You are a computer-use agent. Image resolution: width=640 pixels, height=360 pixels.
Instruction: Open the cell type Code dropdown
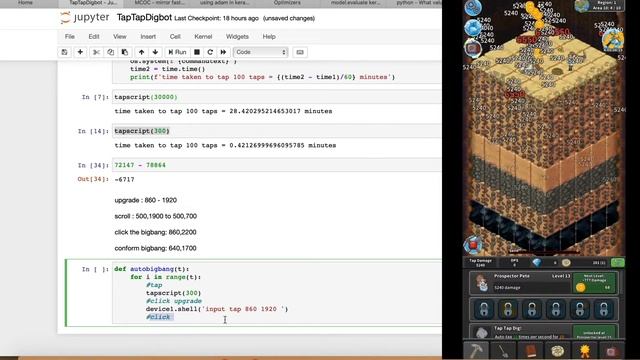[x=260, y=52]
